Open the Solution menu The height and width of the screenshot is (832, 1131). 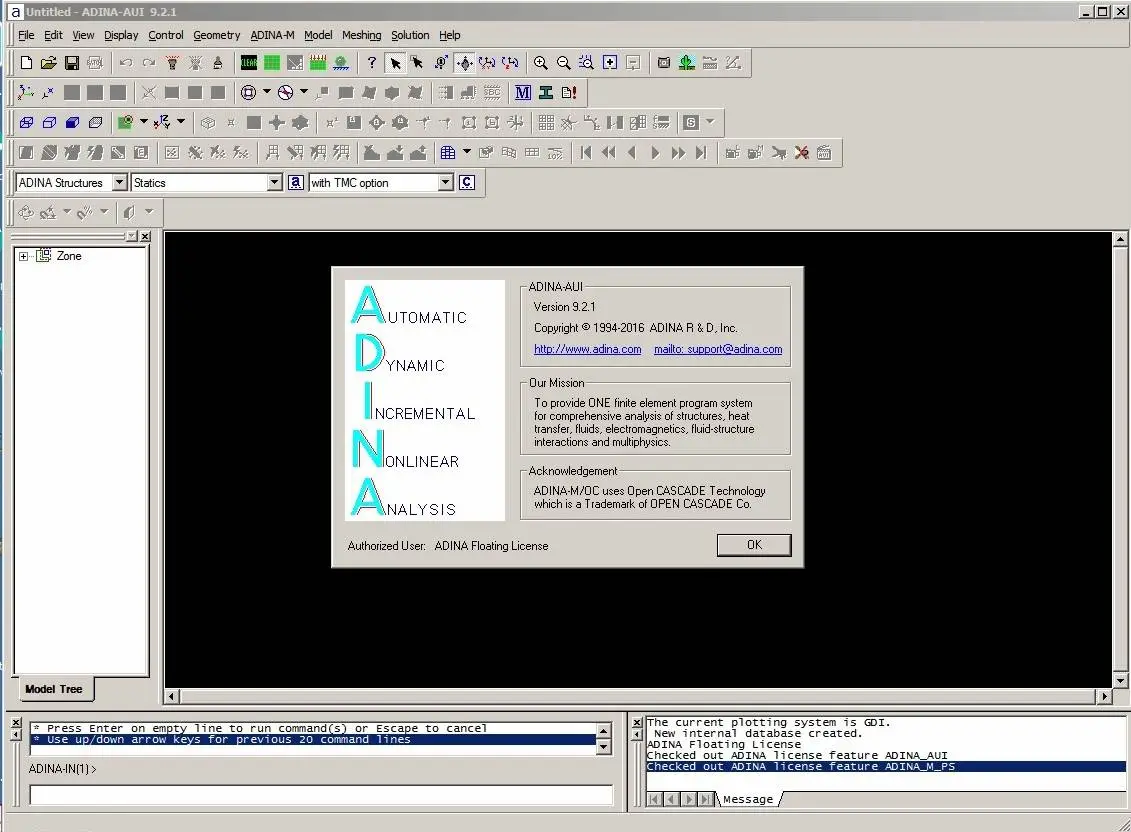pos(410,35)
